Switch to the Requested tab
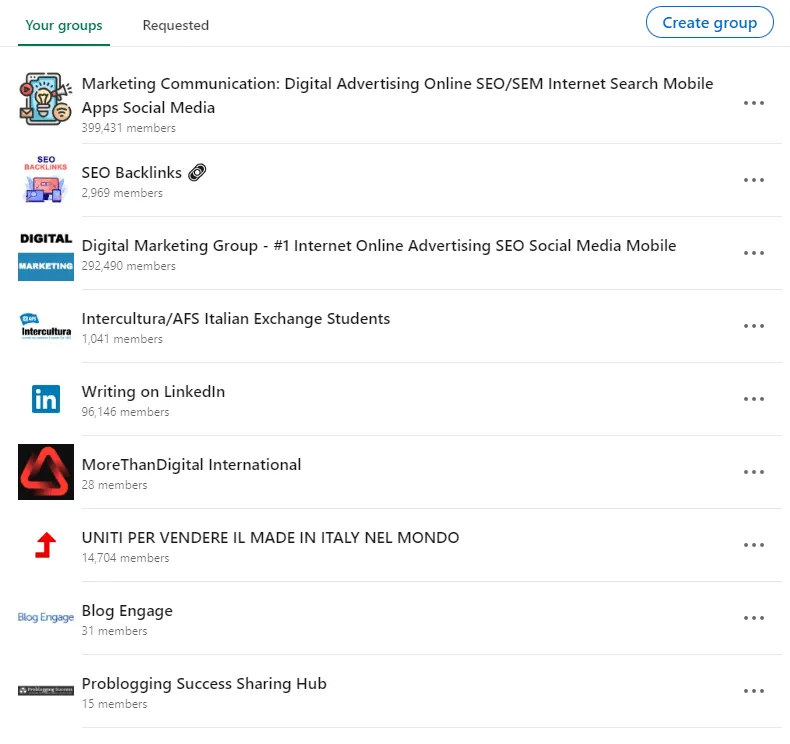 coord(176,25)
